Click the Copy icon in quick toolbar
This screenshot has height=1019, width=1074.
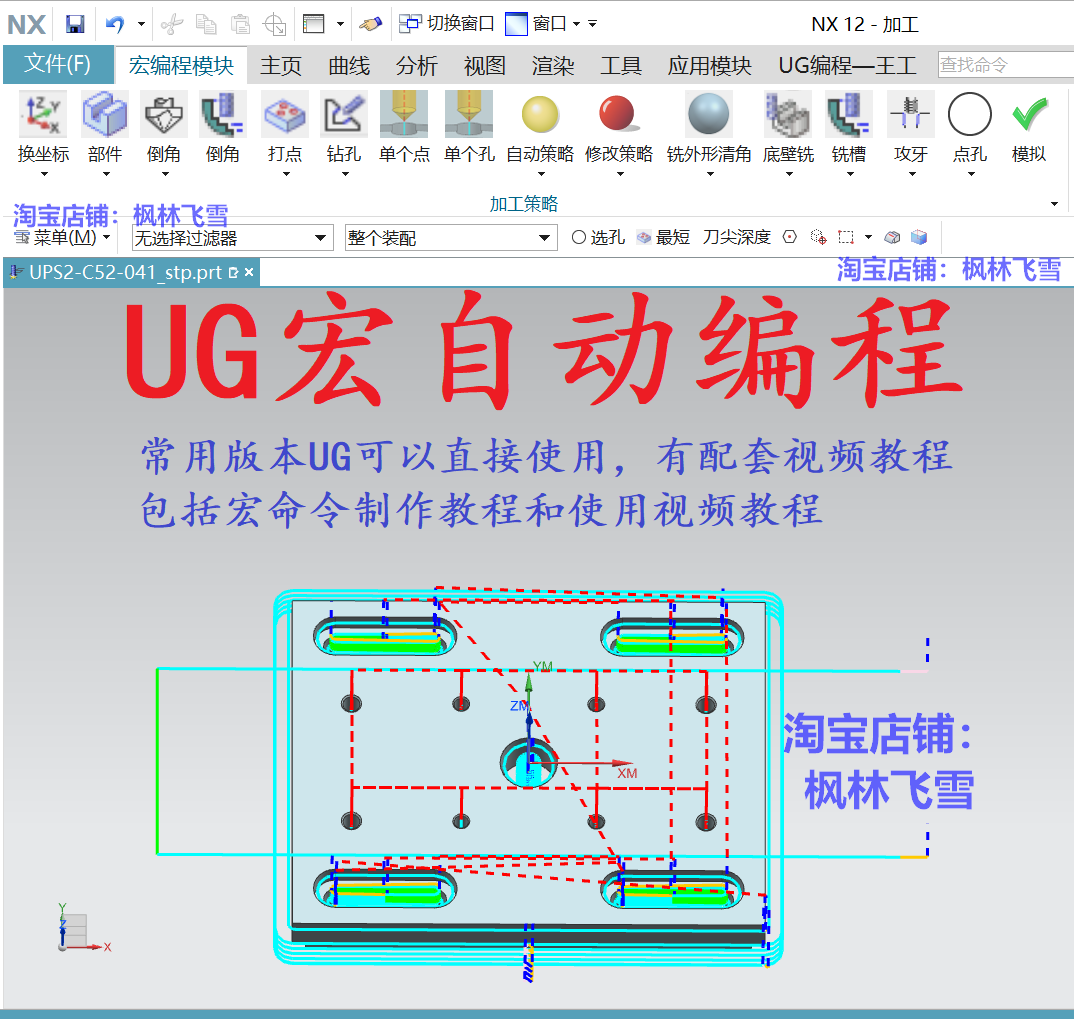[x=205, y=25]
